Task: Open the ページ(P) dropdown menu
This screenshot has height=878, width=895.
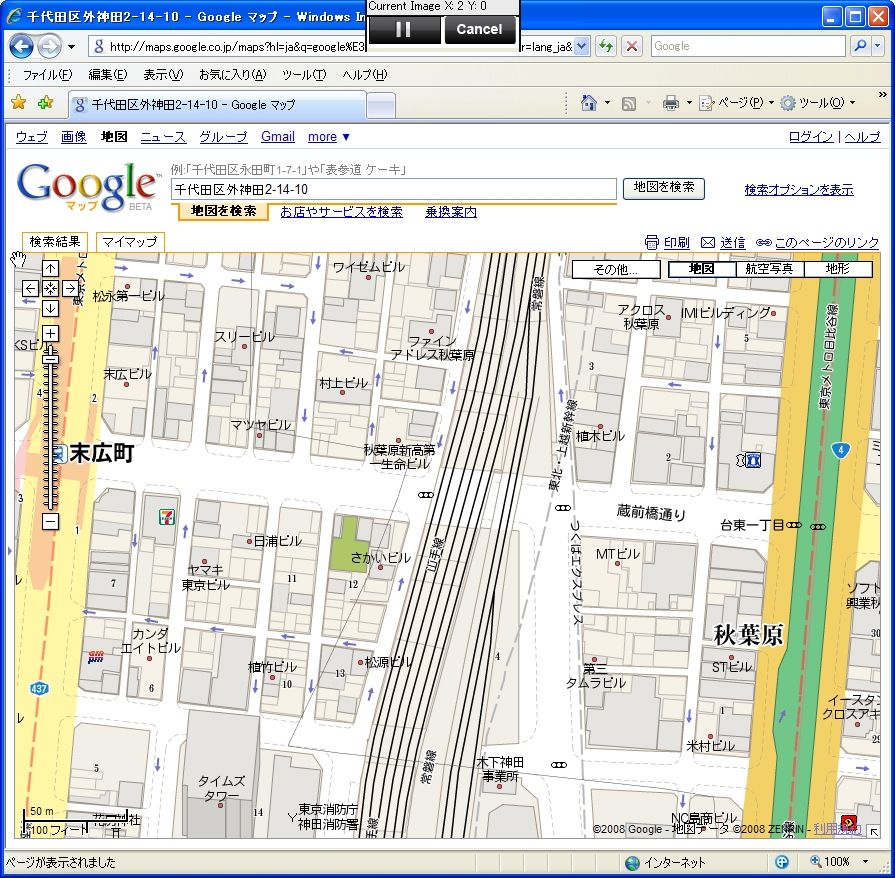Action: click(737, 103)
